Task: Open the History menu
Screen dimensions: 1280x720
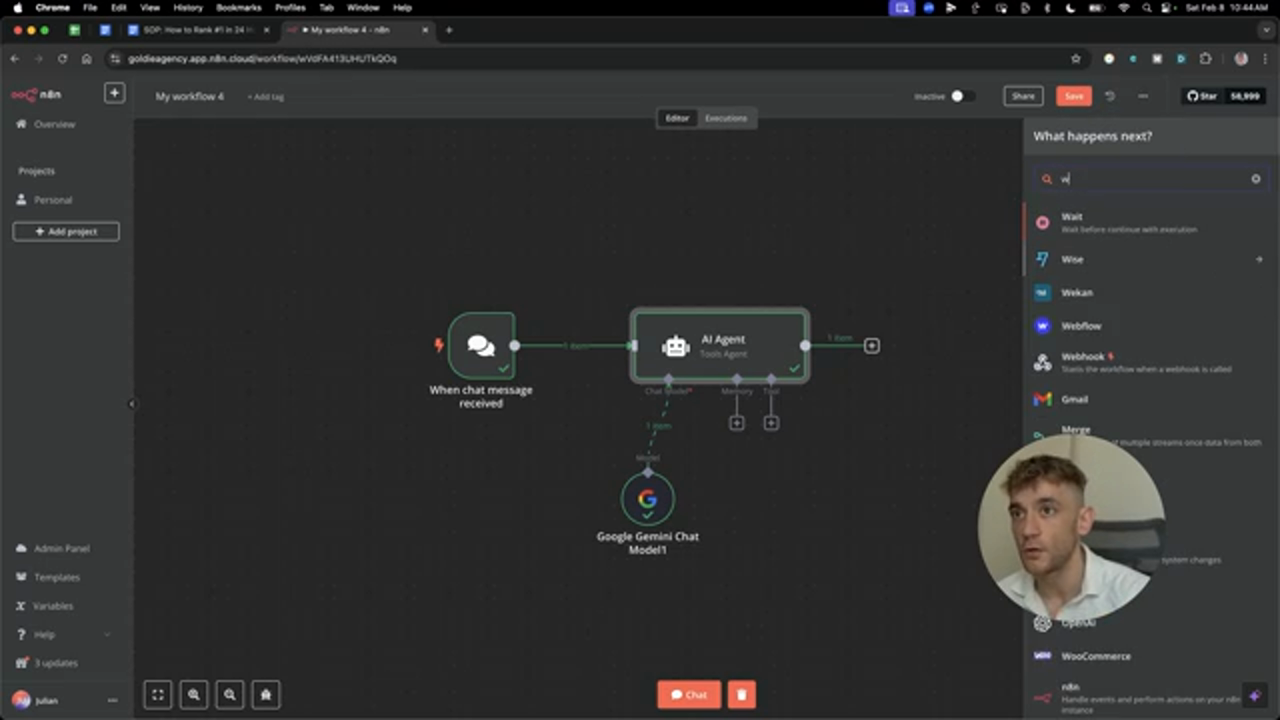Action: click(187, 7)
